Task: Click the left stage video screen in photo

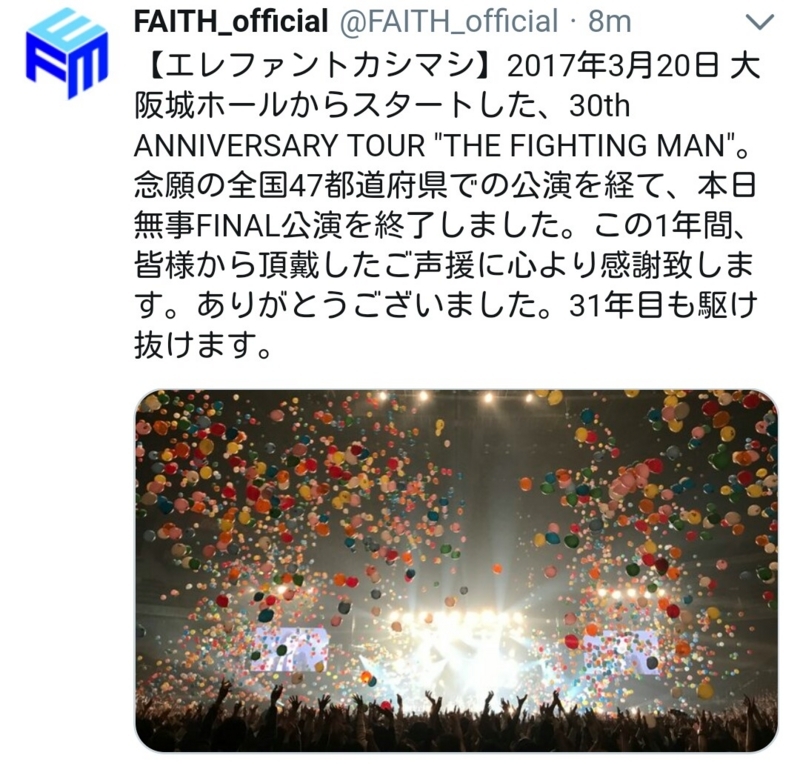Action: (x=287, y=648)
